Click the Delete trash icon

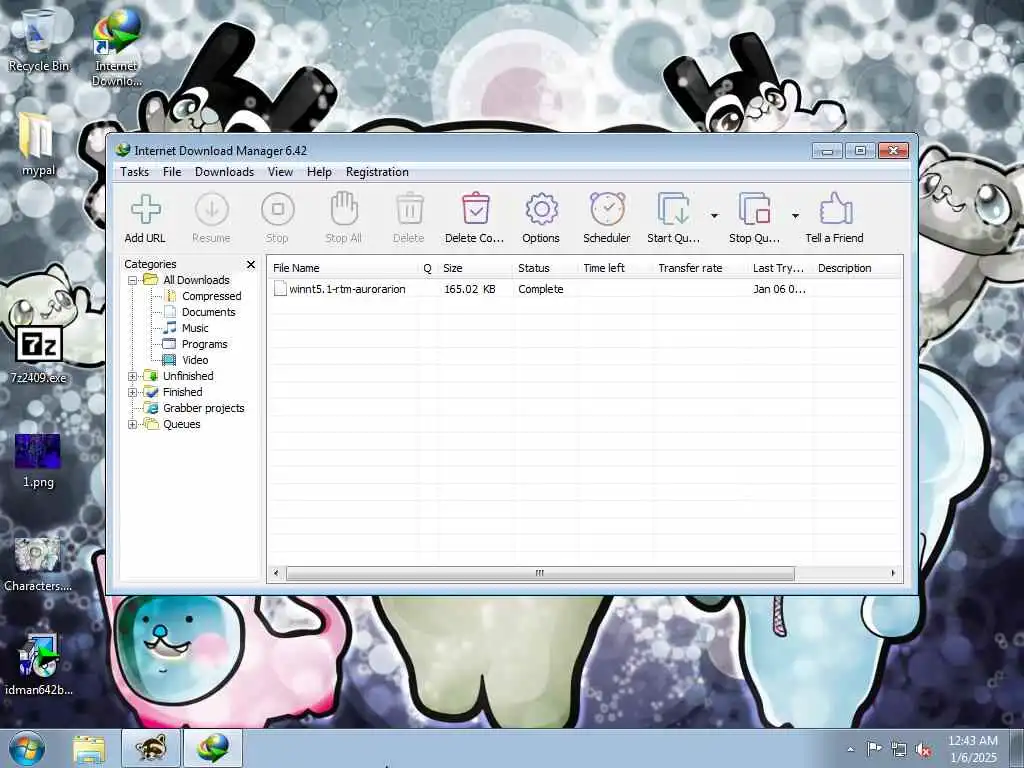click(409, 209)
